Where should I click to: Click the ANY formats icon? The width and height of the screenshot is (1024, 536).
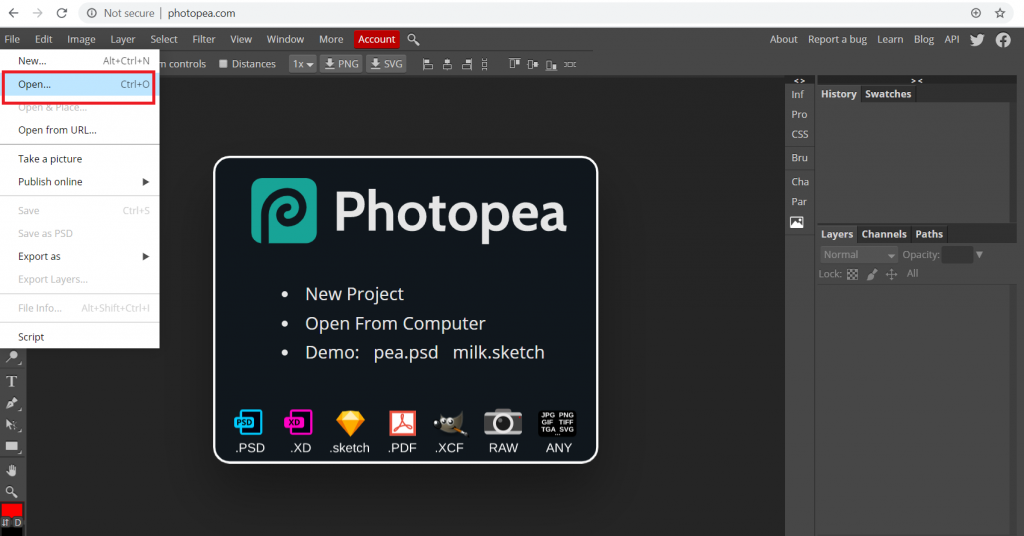(557, 422)
